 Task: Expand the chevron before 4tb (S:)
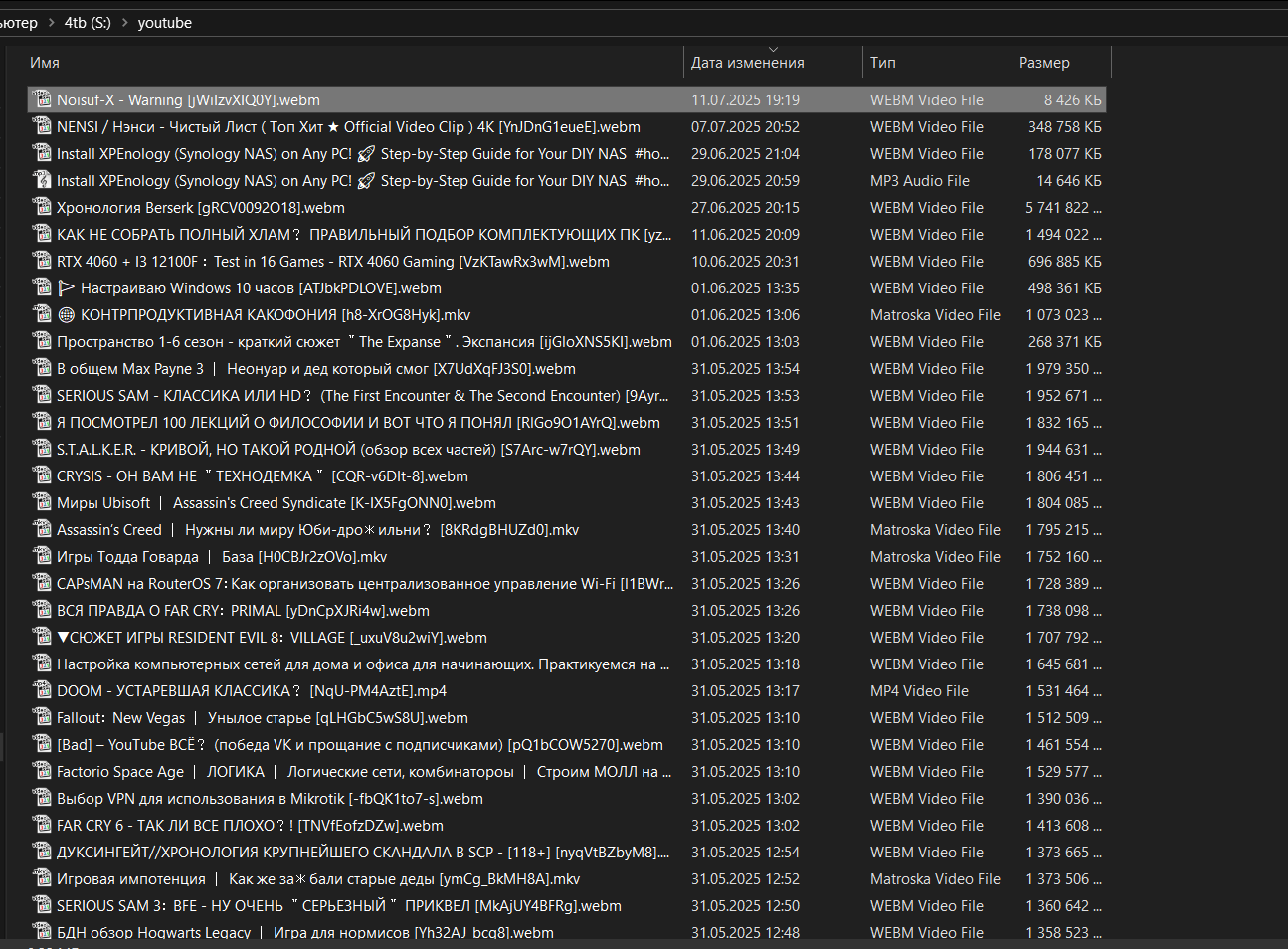point(51,22)
